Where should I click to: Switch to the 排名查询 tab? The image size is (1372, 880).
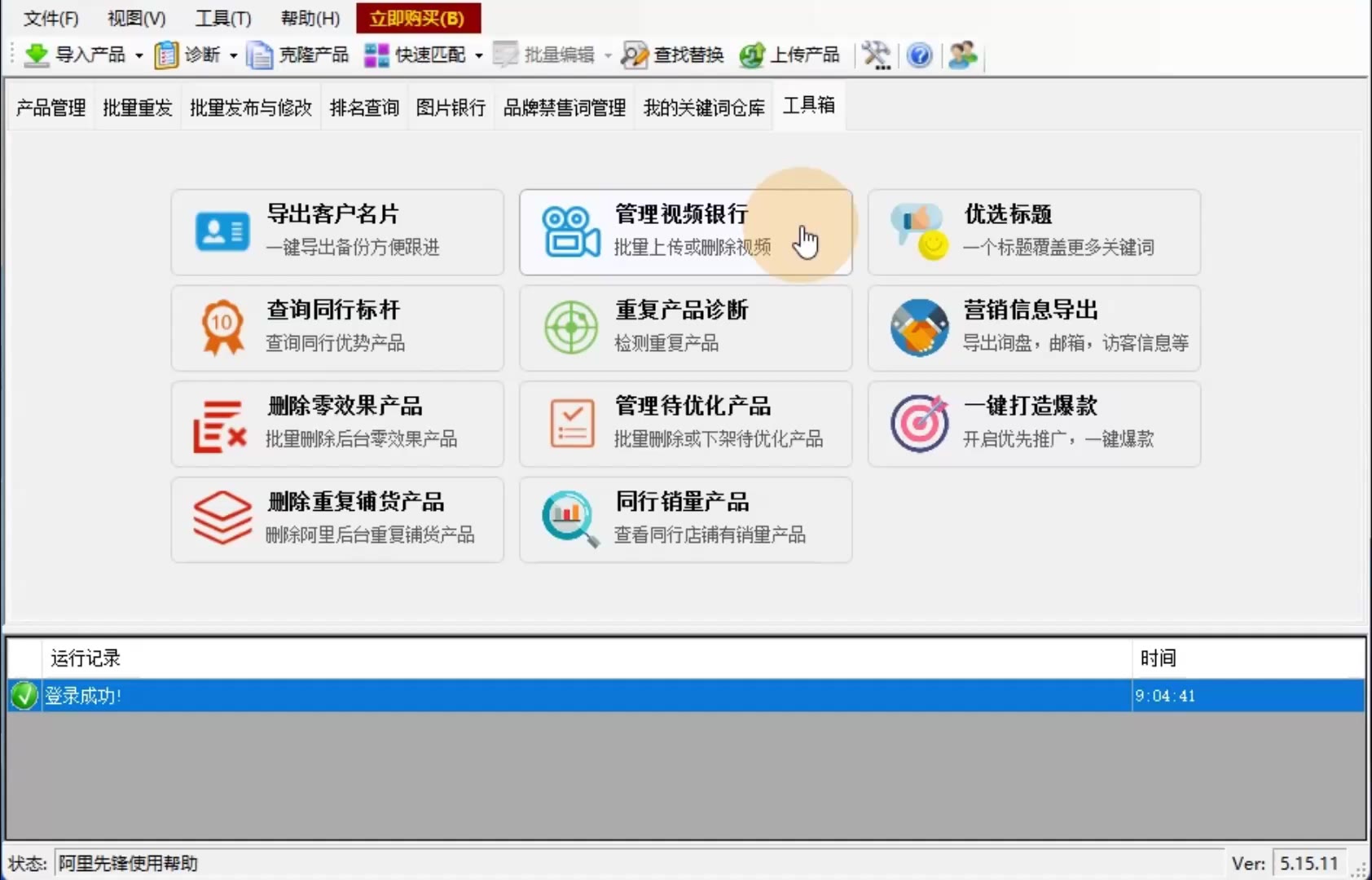(364, 108)
